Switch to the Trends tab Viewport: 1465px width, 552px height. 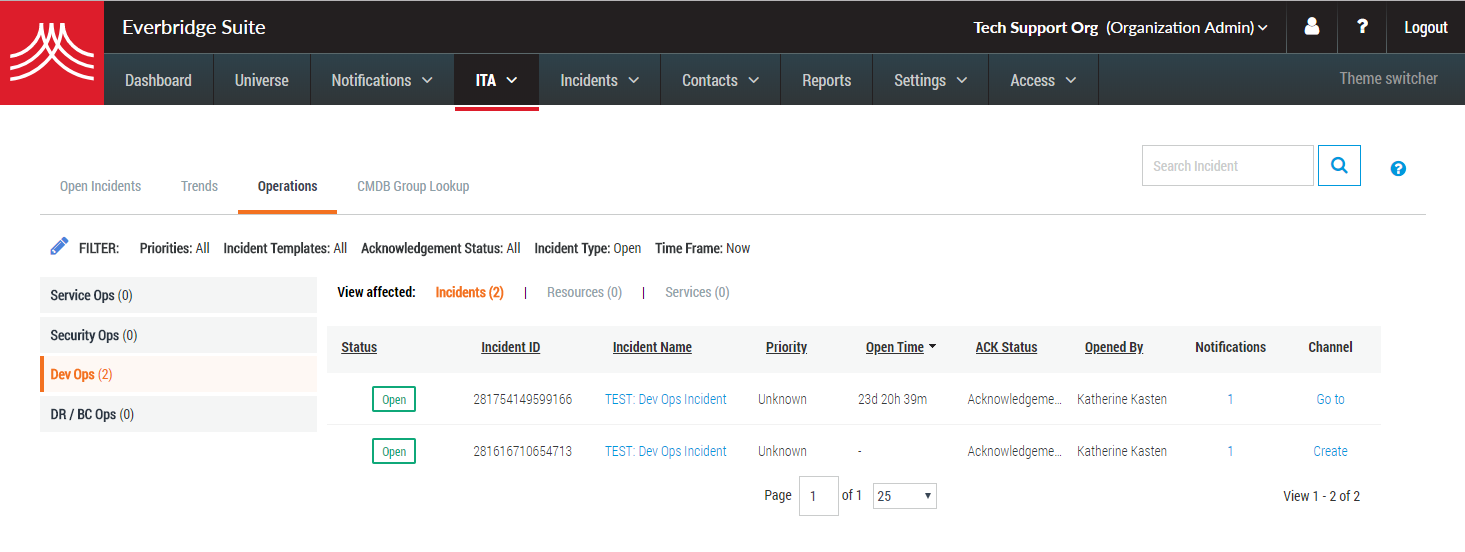[x=199, y=186]
